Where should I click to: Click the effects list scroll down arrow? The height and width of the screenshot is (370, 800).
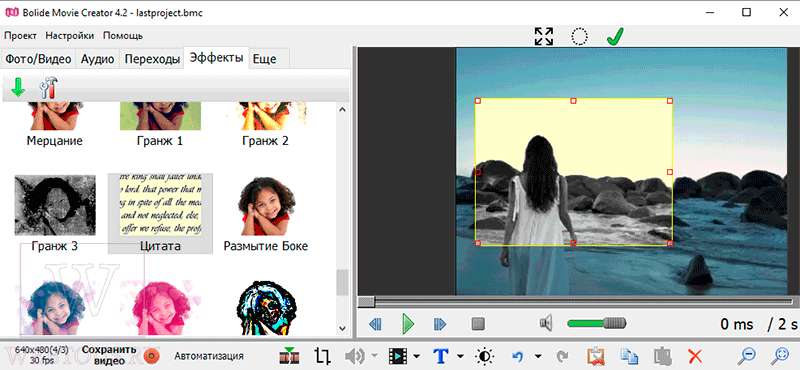[342, 328]
